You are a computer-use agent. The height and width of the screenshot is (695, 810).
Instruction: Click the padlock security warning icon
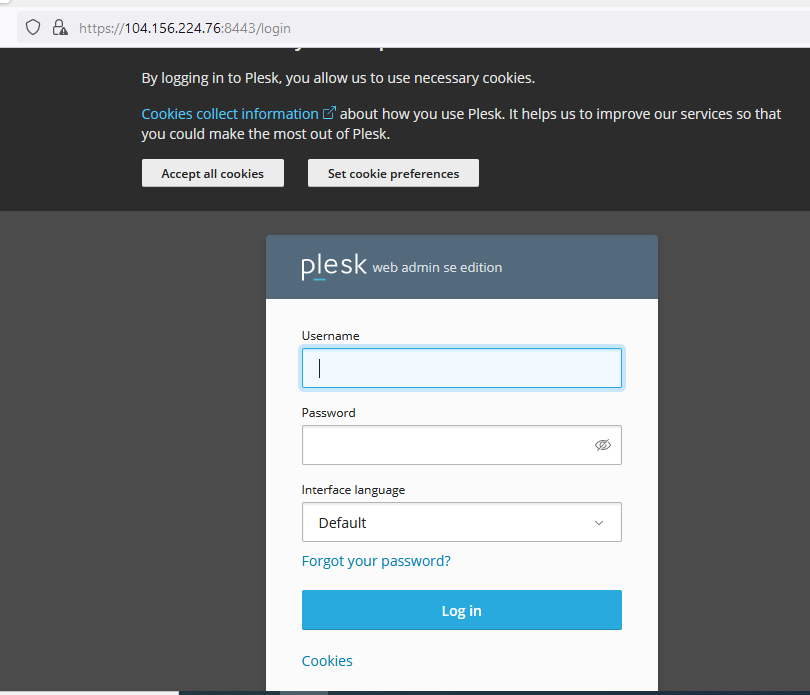(x=60, y=27)
